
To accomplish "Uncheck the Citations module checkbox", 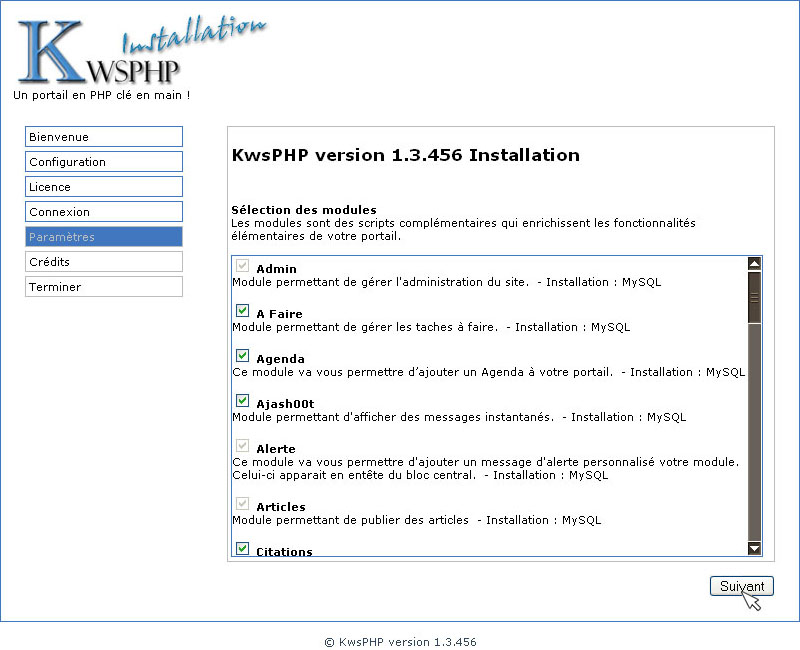I will (242, 548).
